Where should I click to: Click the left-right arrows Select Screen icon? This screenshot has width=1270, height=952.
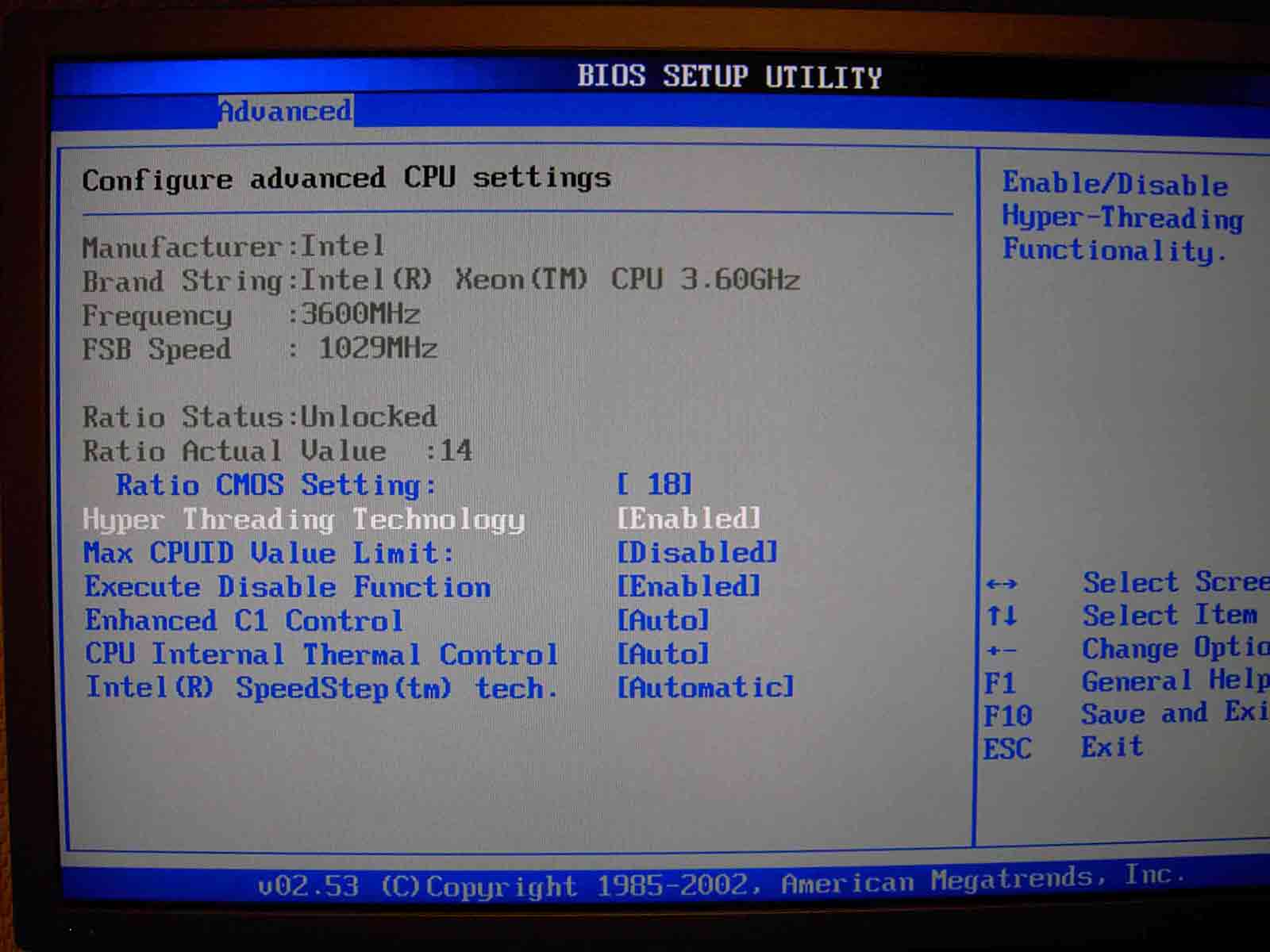pyautogui.click(x=1002, y=585)
